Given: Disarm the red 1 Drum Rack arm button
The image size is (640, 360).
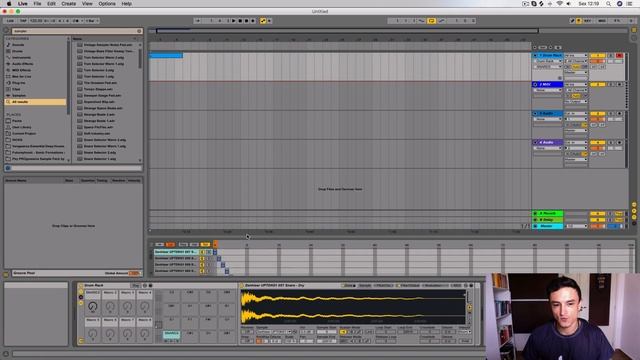Looking at the screenshot, I should [x=619, y=56].
